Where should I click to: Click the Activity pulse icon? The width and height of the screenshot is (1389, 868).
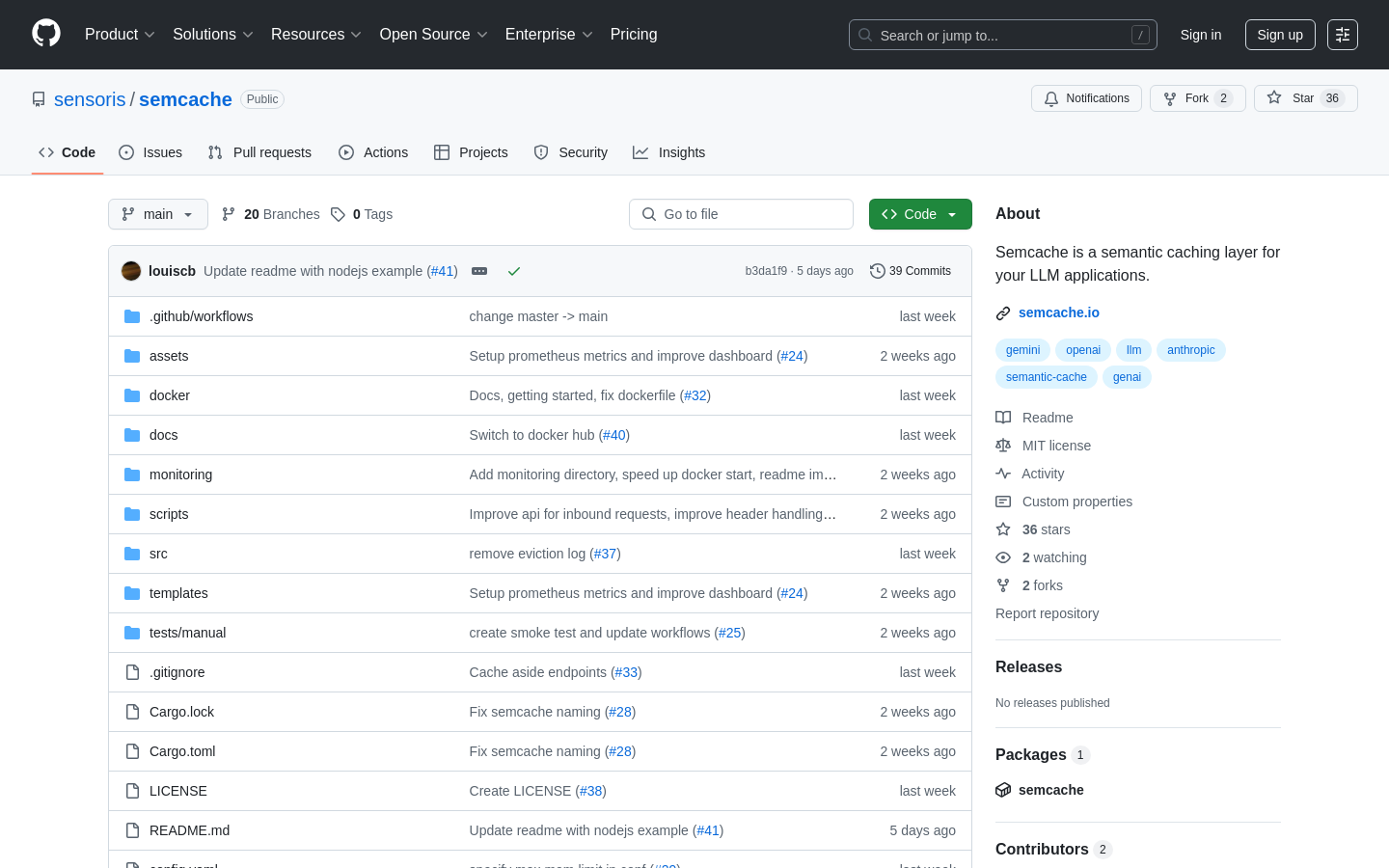1003,474
